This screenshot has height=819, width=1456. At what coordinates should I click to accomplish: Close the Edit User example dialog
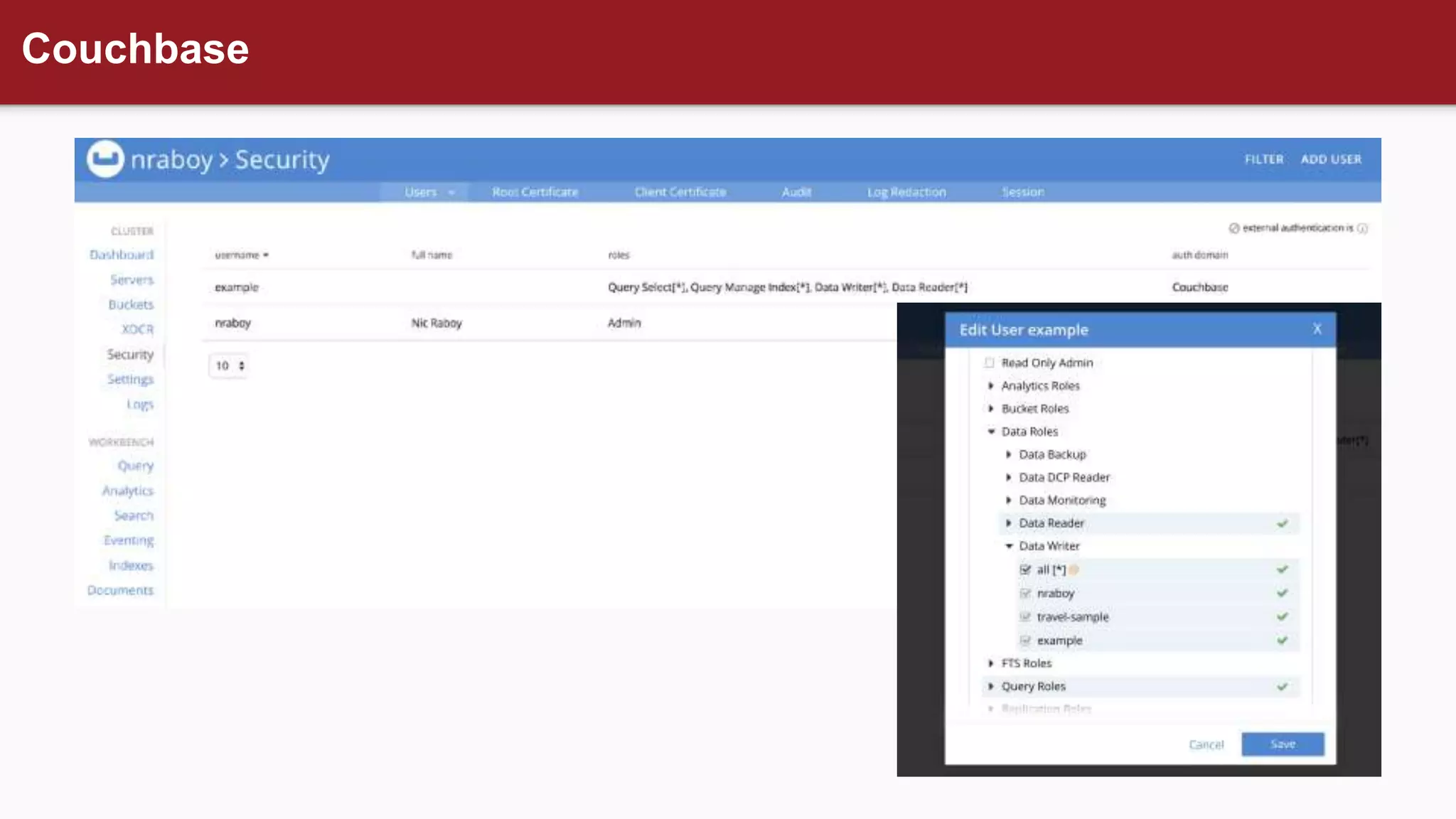tap(1317, 329)
